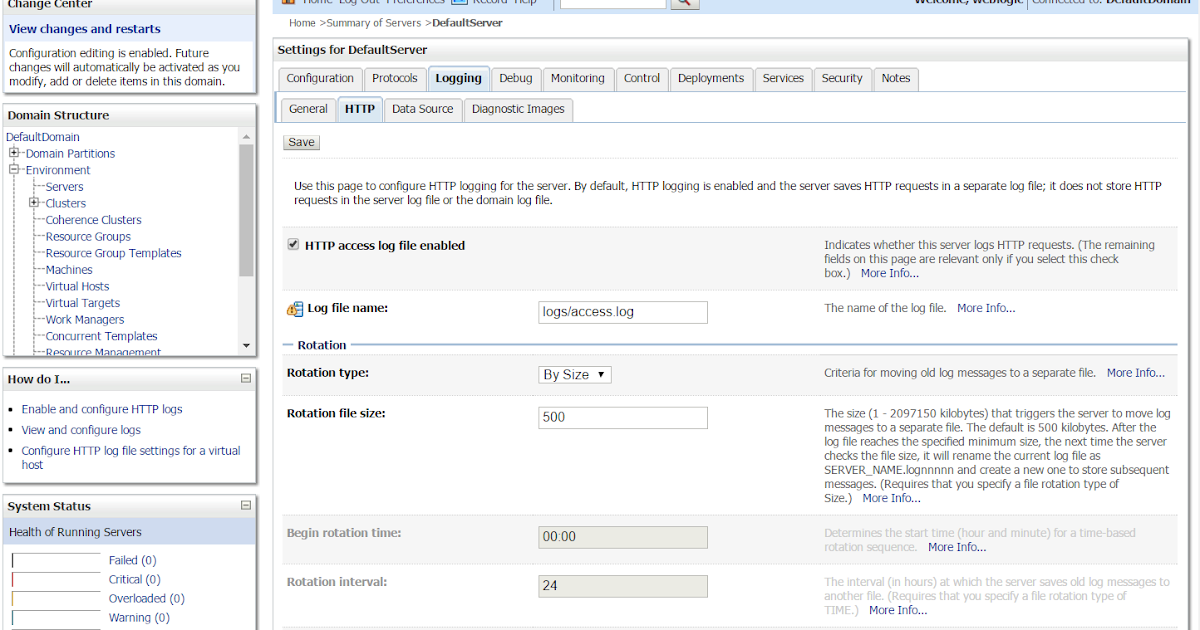Click the Home icon at top left
This screenshot has height=630, width=1200.
(286, 2)
